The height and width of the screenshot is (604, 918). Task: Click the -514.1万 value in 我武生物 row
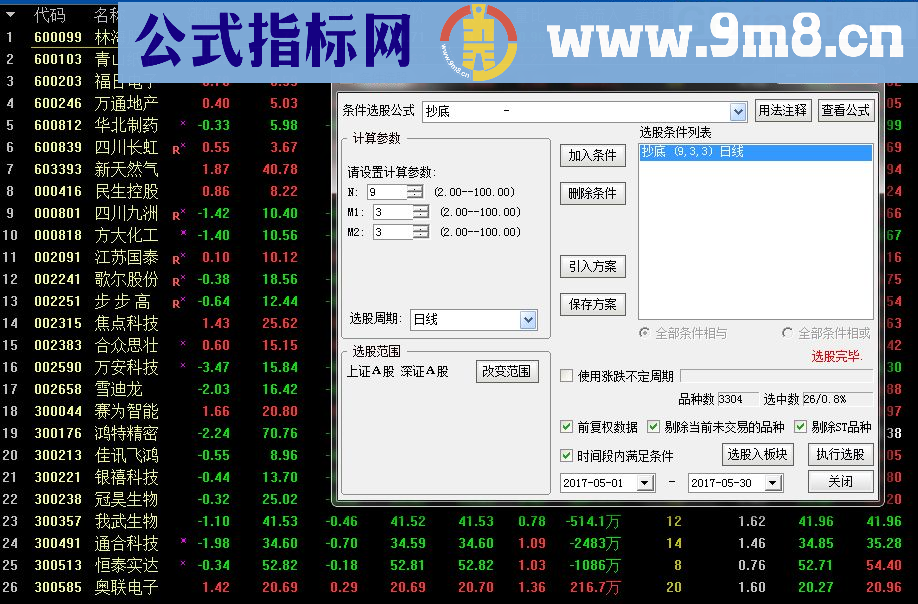[592, 521]
